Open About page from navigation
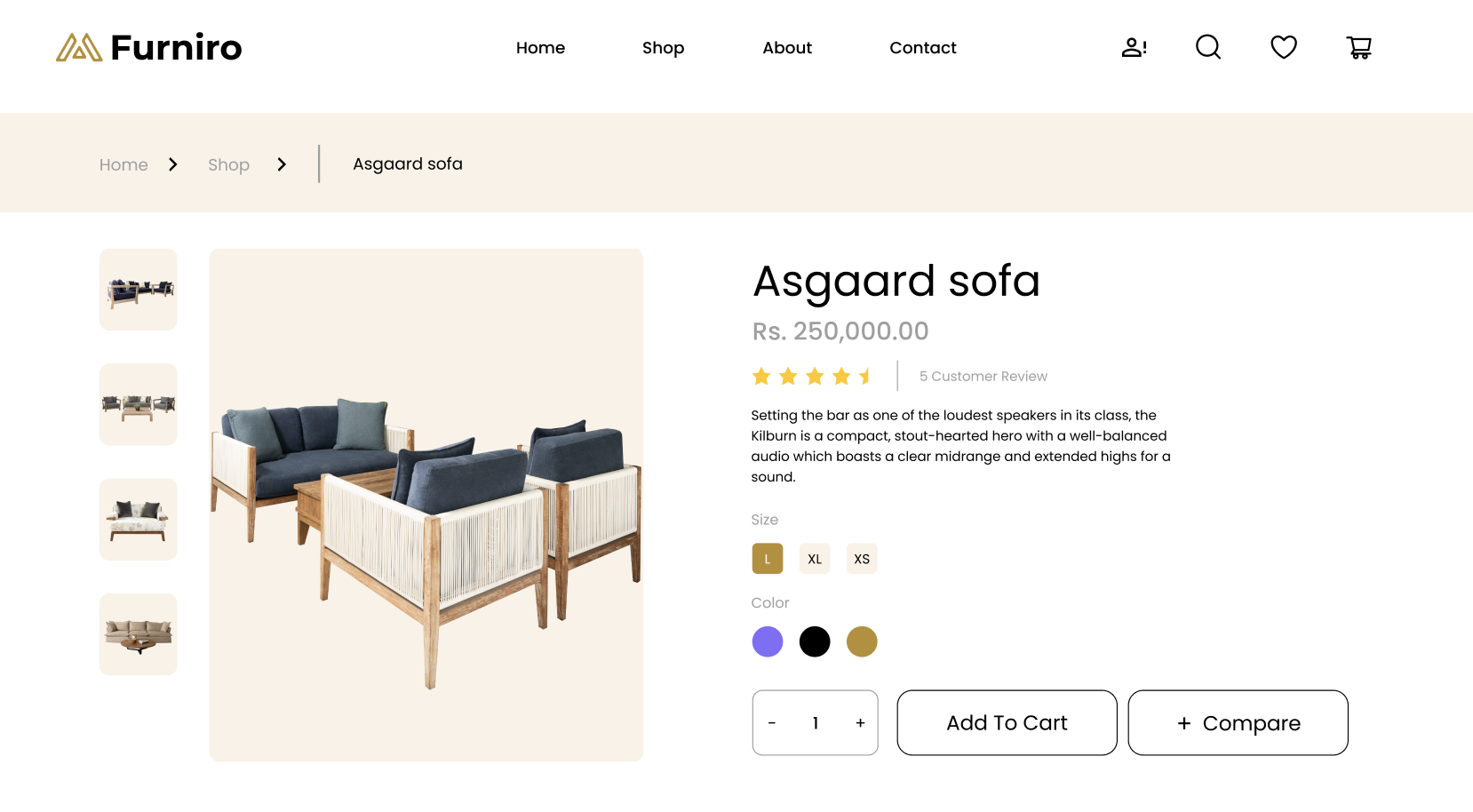Viewport: 1473px width, 812px height. pyautogui.click(x=787, y=48)
